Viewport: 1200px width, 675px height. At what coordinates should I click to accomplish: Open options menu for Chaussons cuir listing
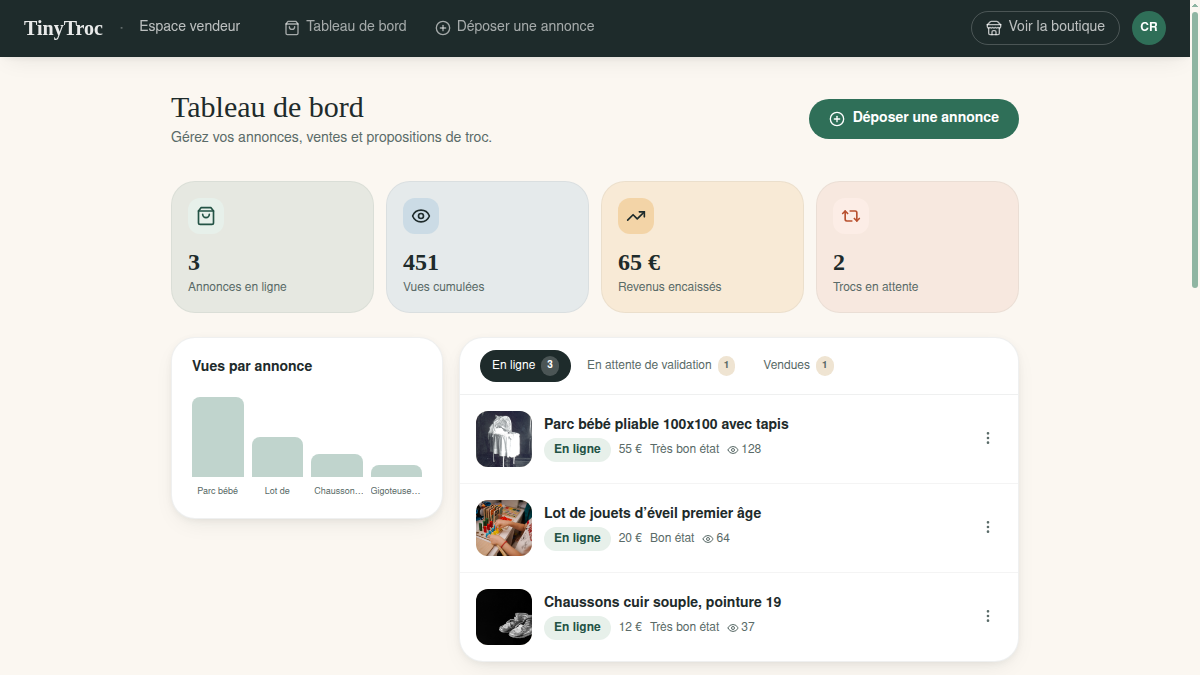pyautogui.click(x=988, y=616)
